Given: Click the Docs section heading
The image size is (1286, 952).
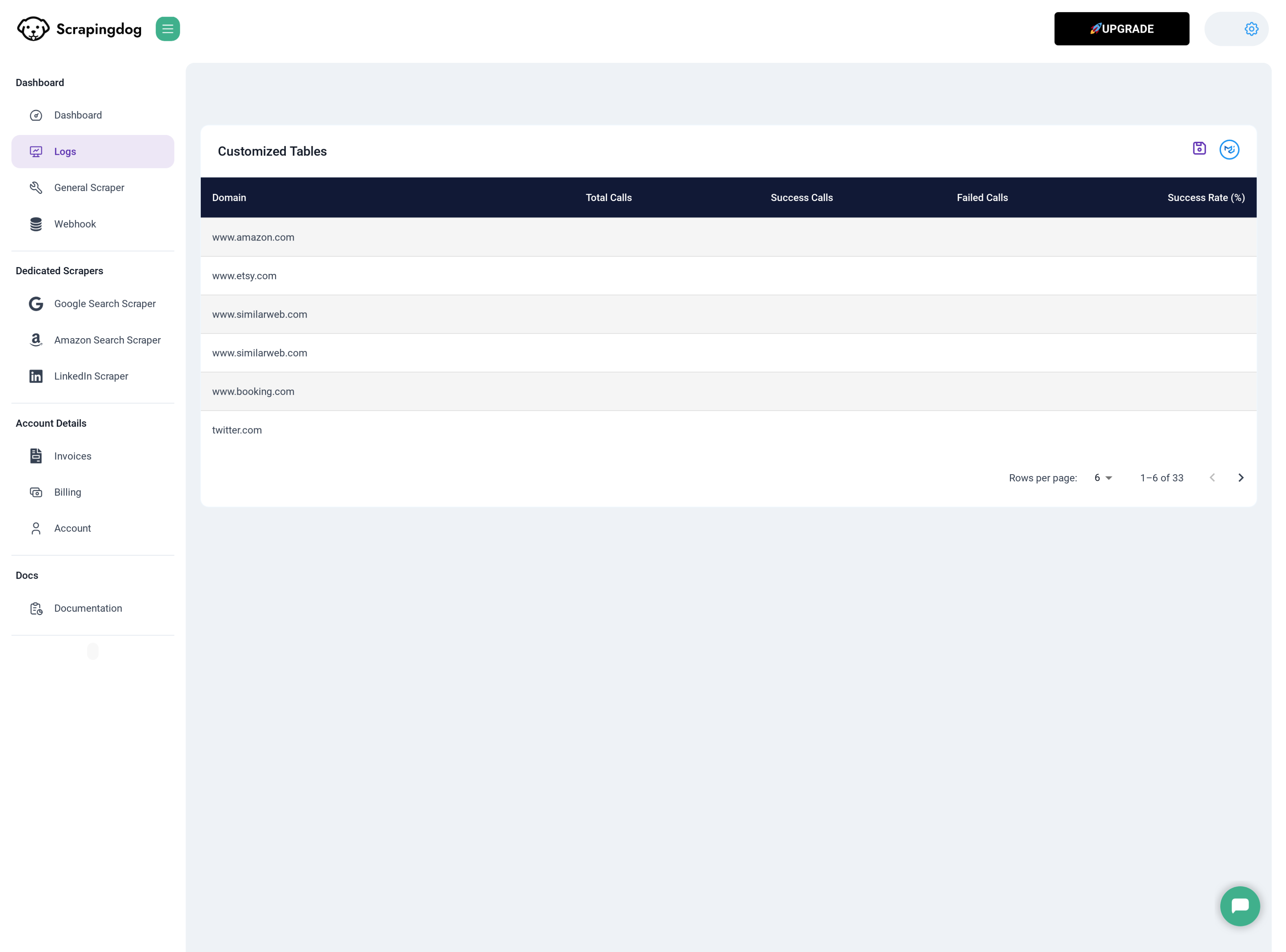Looking at the screenshot, I should pos(27,576).
